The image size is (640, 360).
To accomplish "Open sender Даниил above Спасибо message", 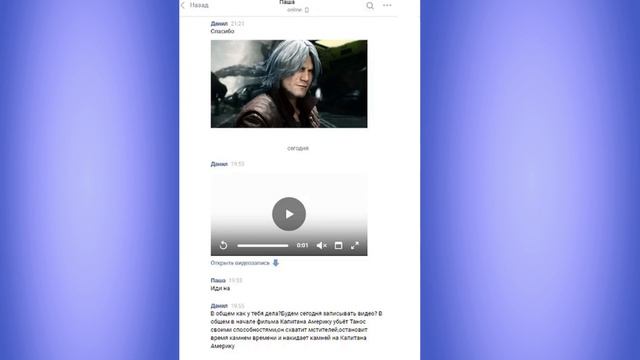I will 219,24.
